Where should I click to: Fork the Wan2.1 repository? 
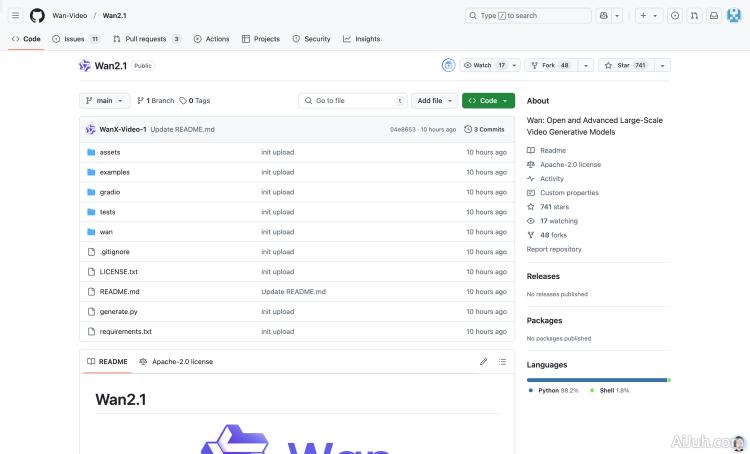549,65
